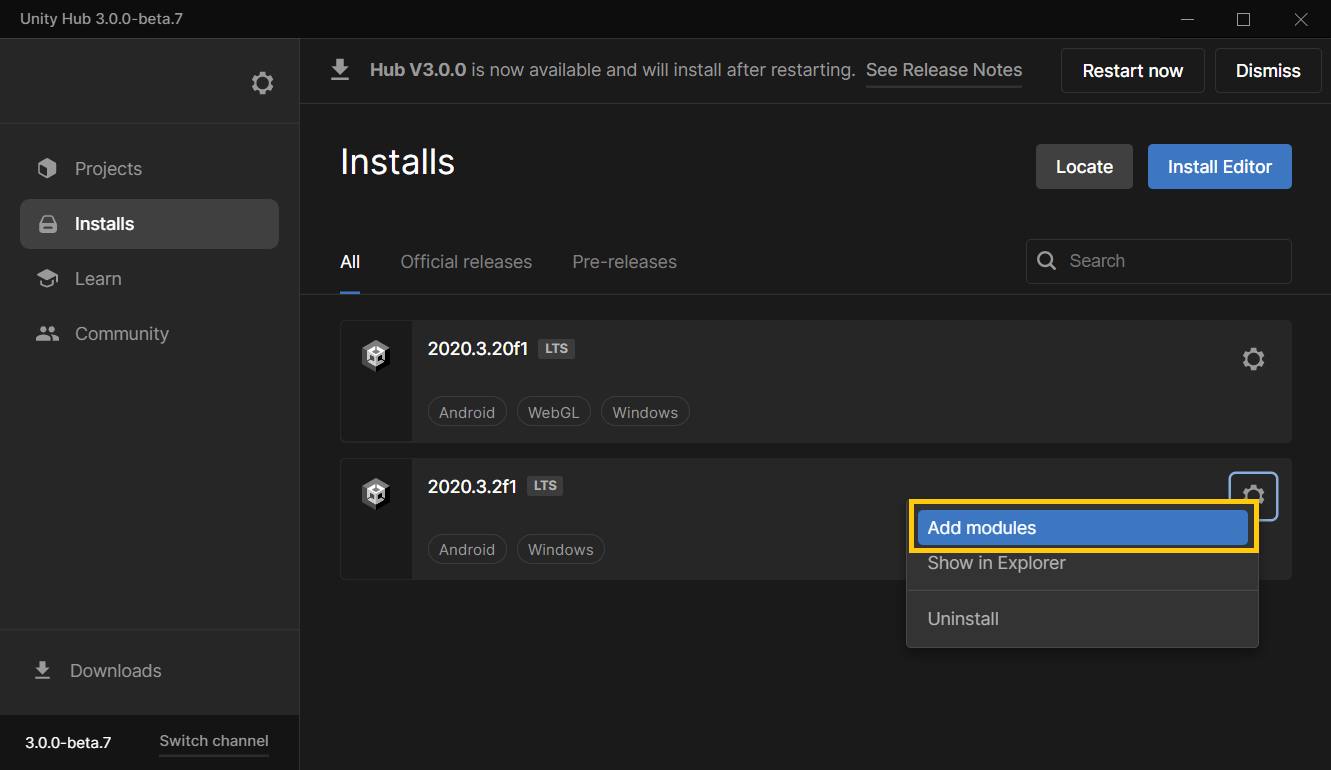Open the Community section

pyautogui.click(x=149, y=334)
